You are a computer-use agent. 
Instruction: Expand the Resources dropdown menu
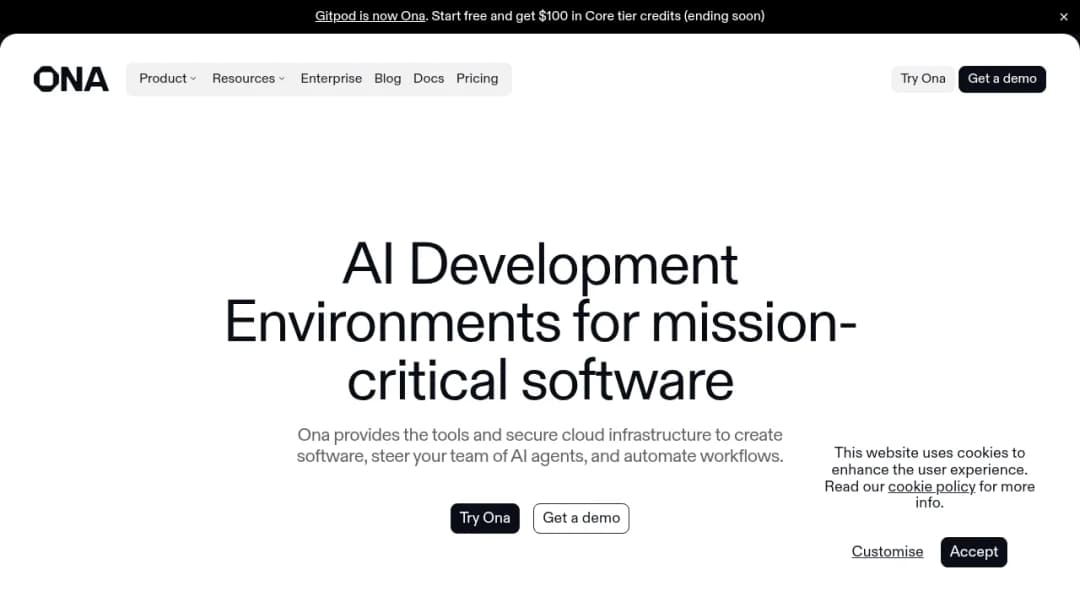pos(248,78)
